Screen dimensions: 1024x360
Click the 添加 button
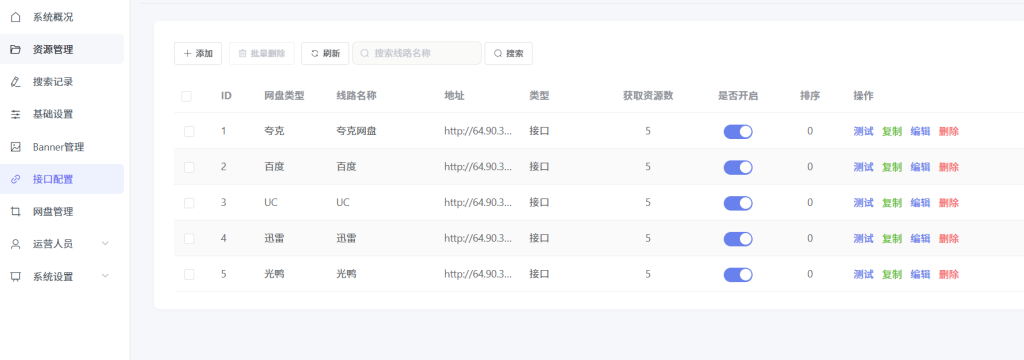point(198,54)
